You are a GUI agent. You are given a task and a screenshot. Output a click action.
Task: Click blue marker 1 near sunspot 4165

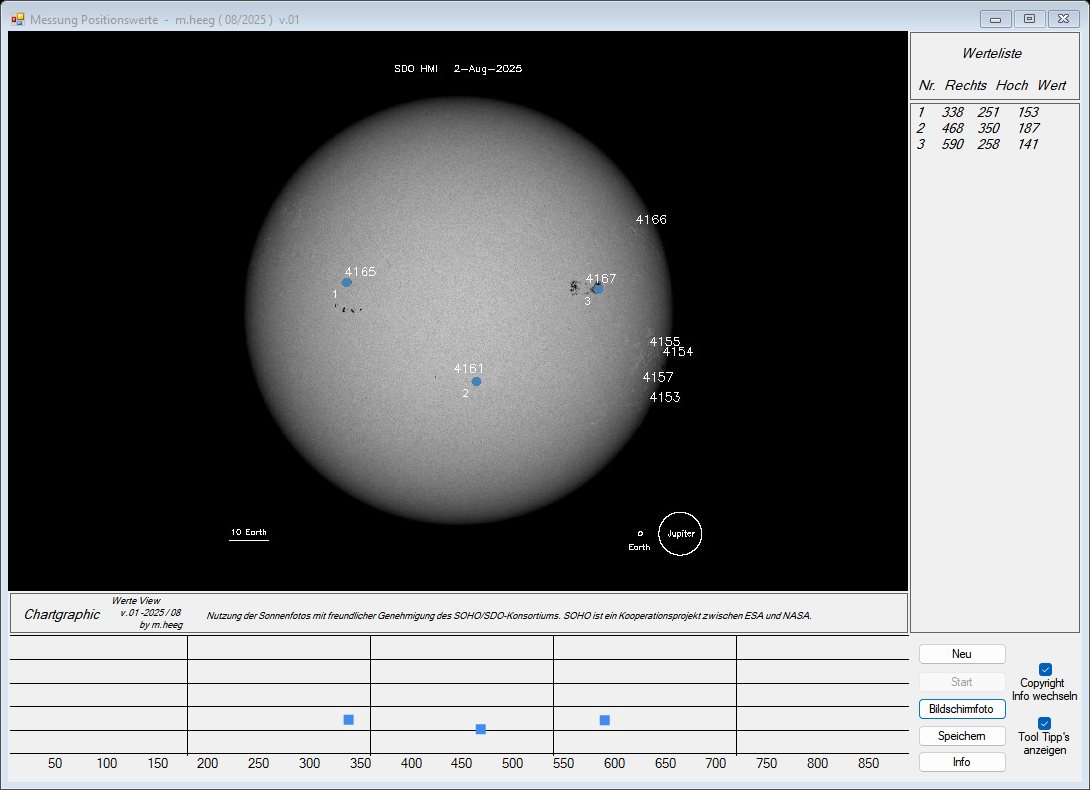pyautogui.click(x=347, y=283)
